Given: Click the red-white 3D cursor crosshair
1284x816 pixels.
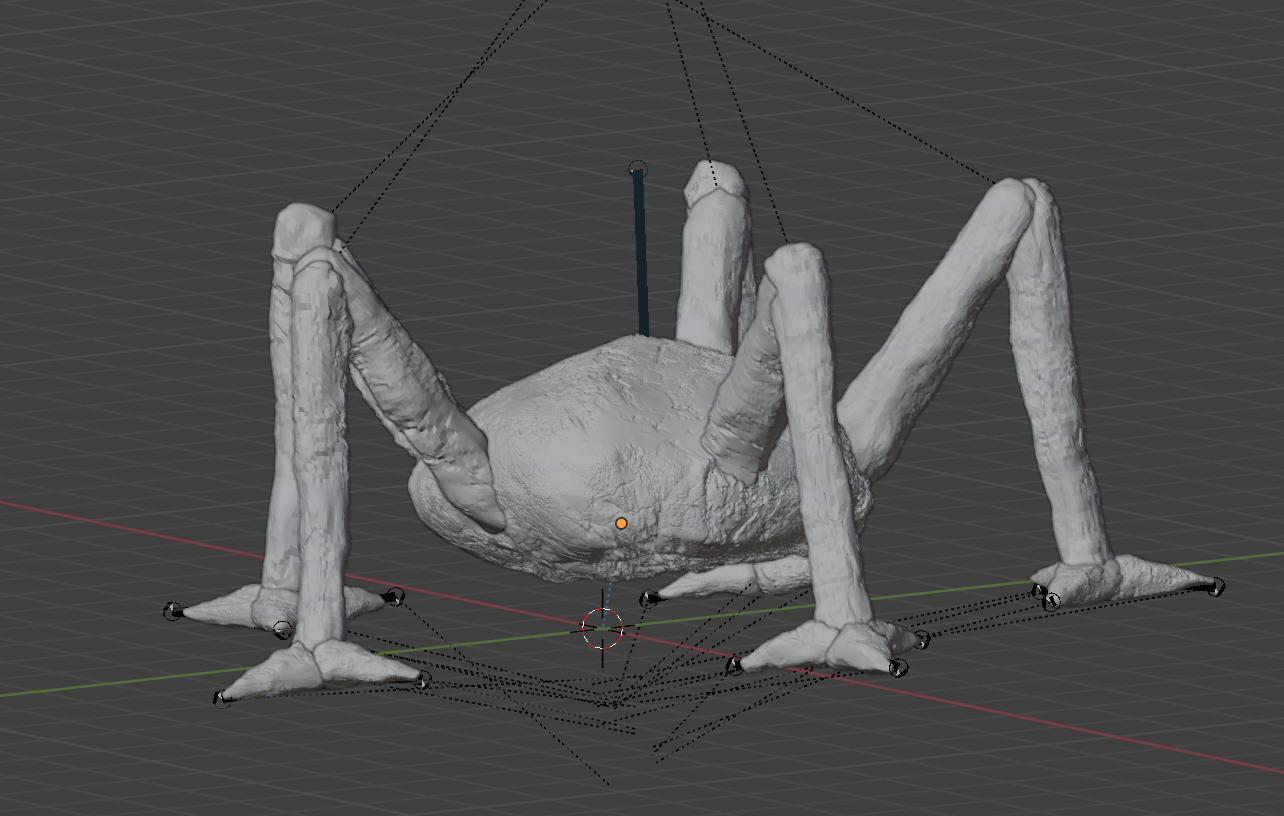Looking at the screenshot, I should point(602,629).
